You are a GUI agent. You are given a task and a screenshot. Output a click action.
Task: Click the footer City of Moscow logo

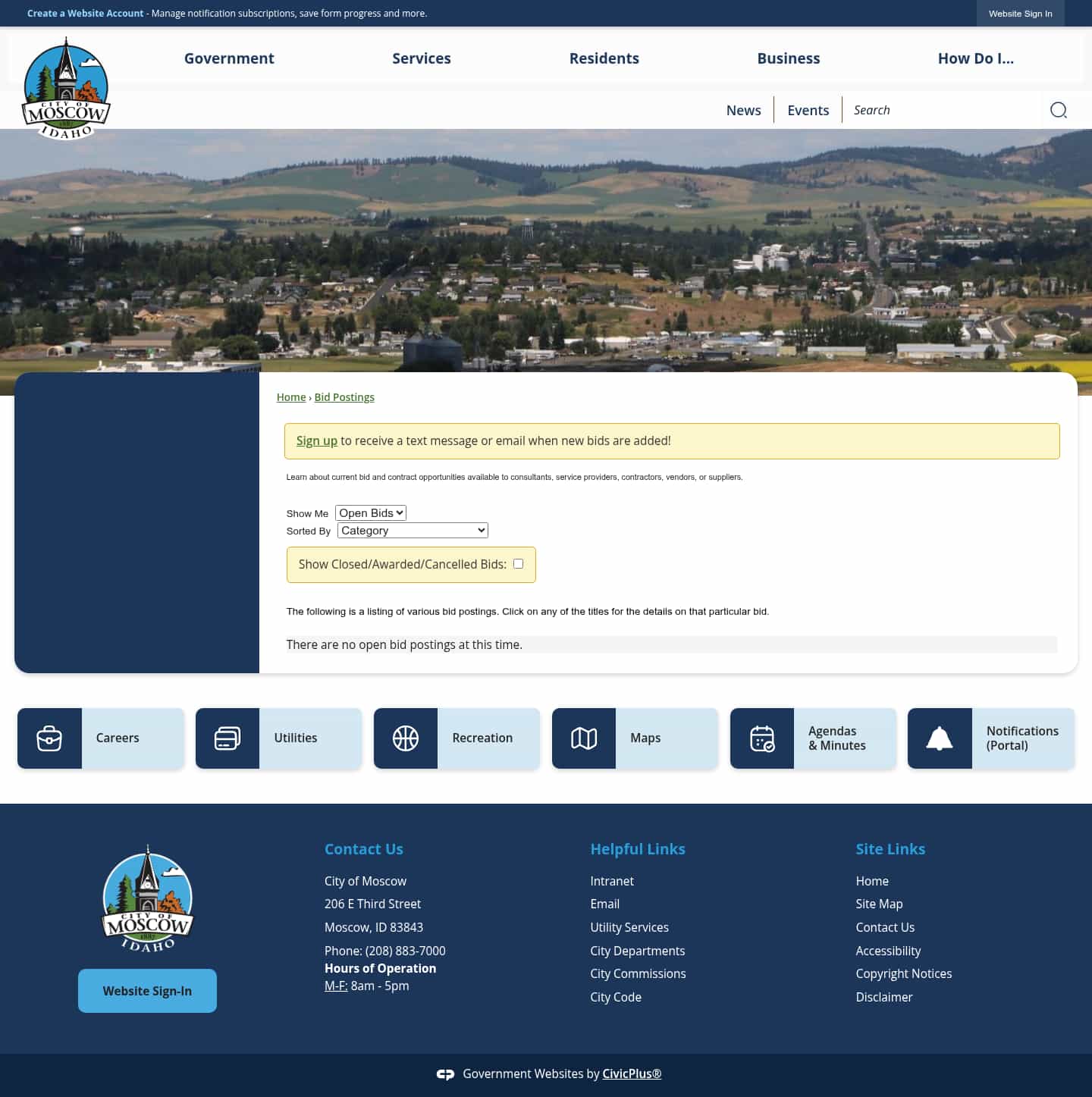coord(148,899)
